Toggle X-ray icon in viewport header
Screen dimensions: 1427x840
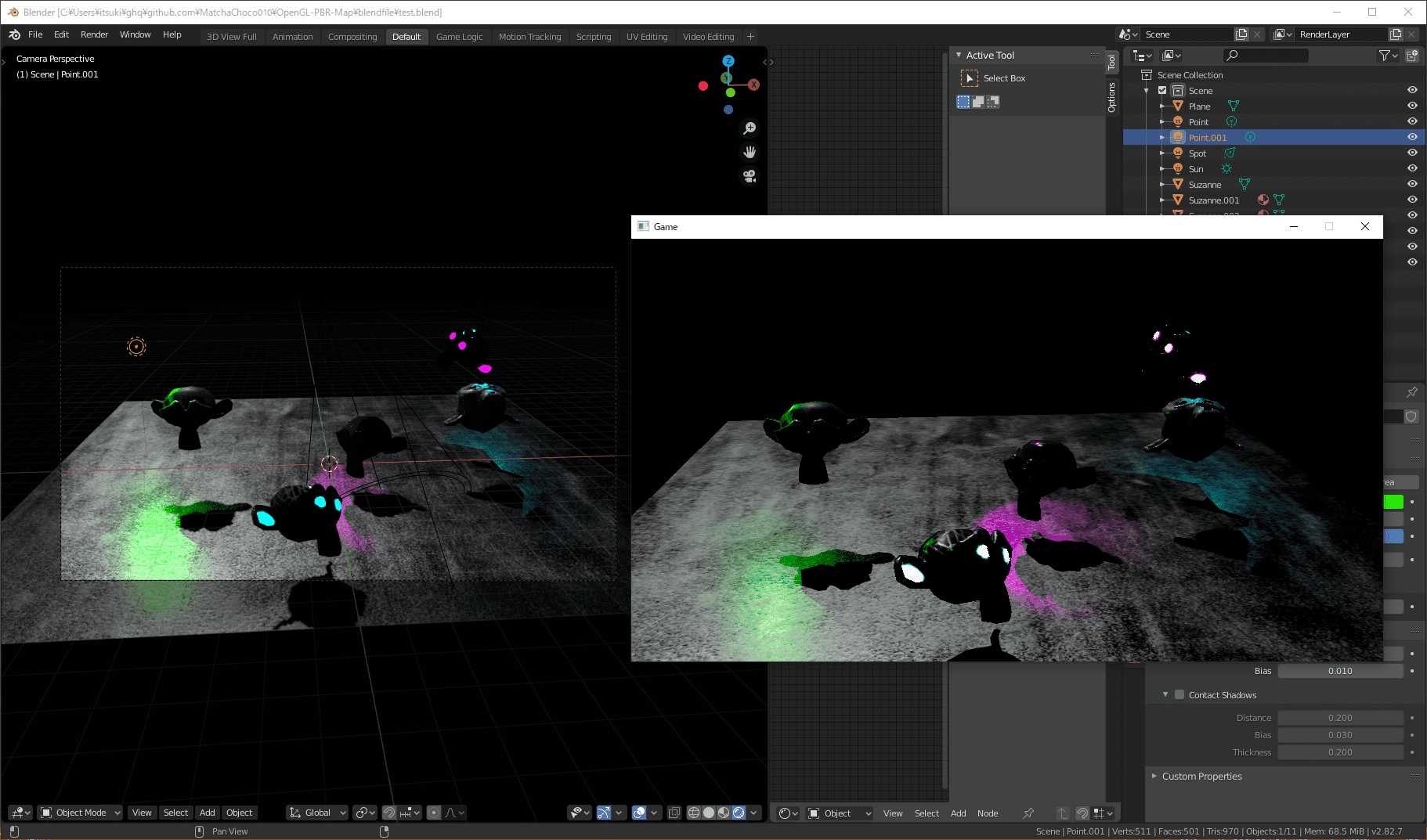(674, 813)
